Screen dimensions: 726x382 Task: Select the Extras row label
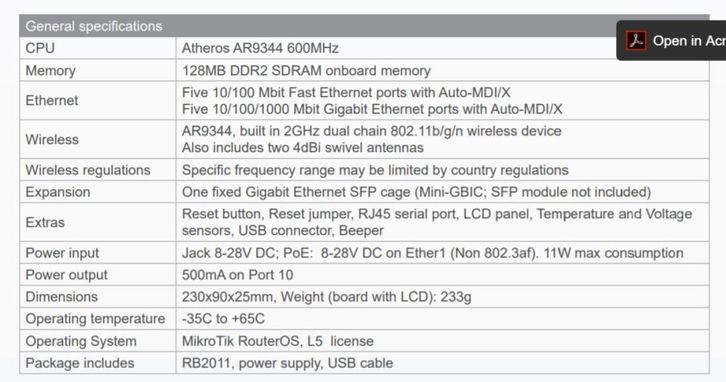tap(45, 222)
